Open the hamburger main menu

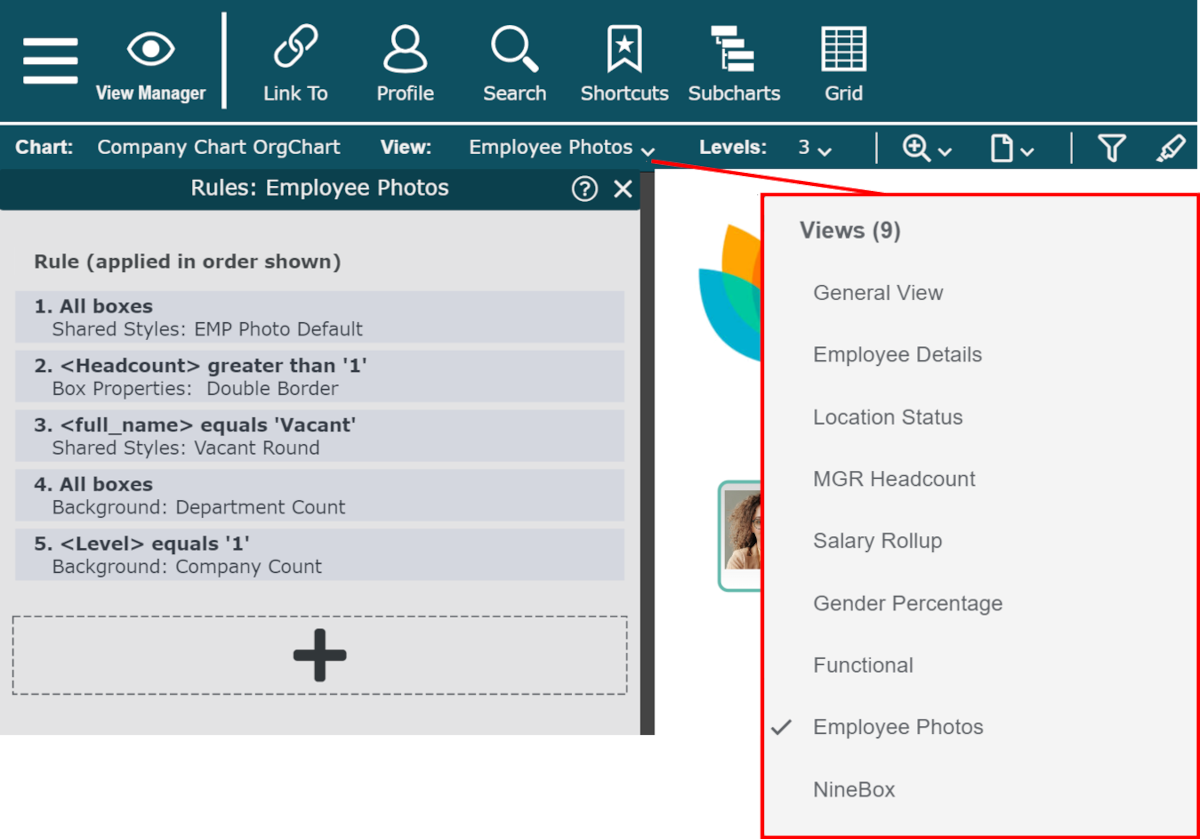[50, 62]
